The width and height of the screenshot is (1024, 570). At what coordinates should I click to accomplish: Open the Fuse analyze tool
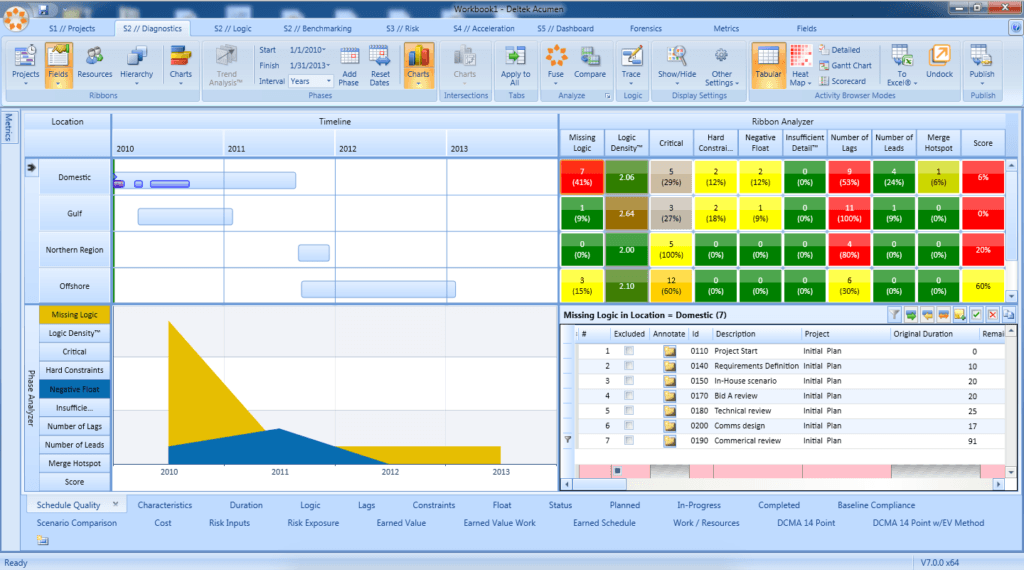coord(556,65)
